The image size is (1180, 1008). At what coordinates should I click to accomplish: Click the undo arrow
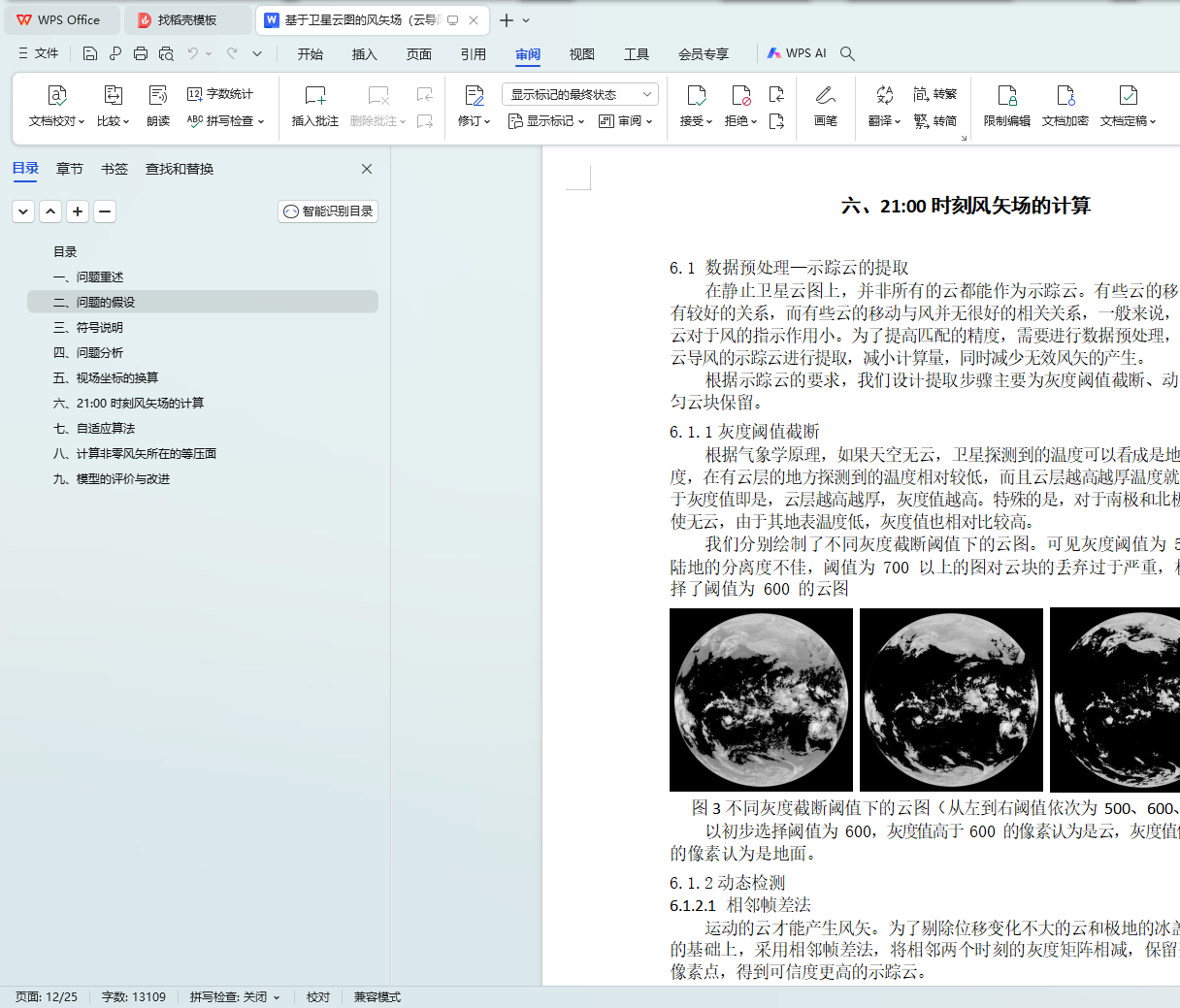click(193, 53)
